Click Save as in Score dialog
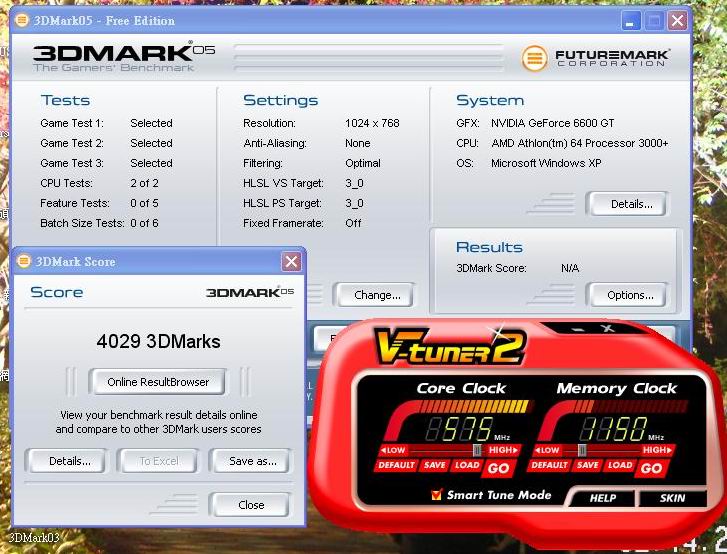727x554 pixels. (x=252, y=461)
